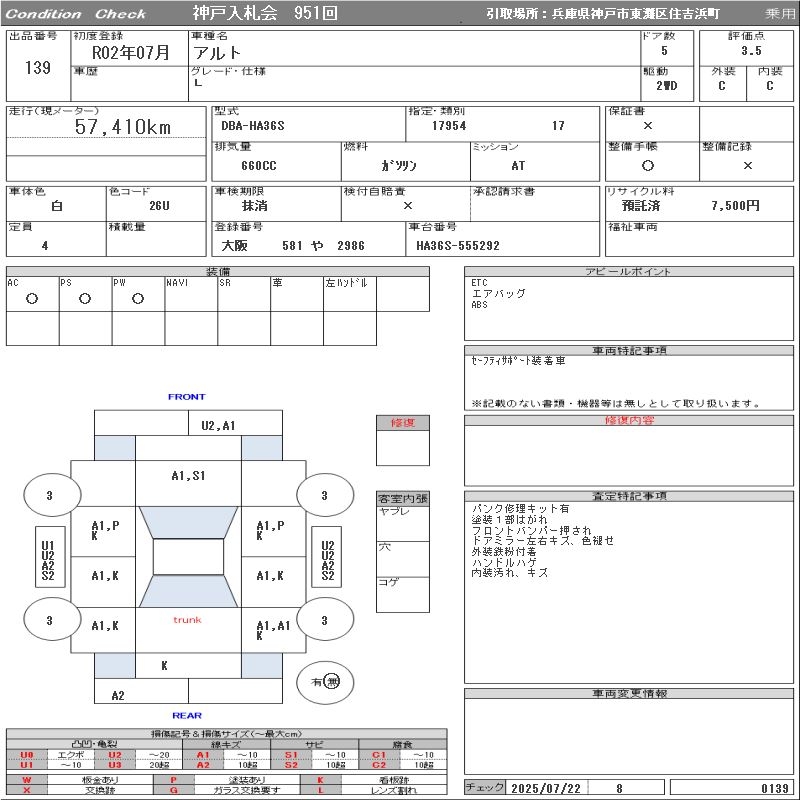
Task: Select the front bumper panel marked U2,A1
Action: click(218, 425)
